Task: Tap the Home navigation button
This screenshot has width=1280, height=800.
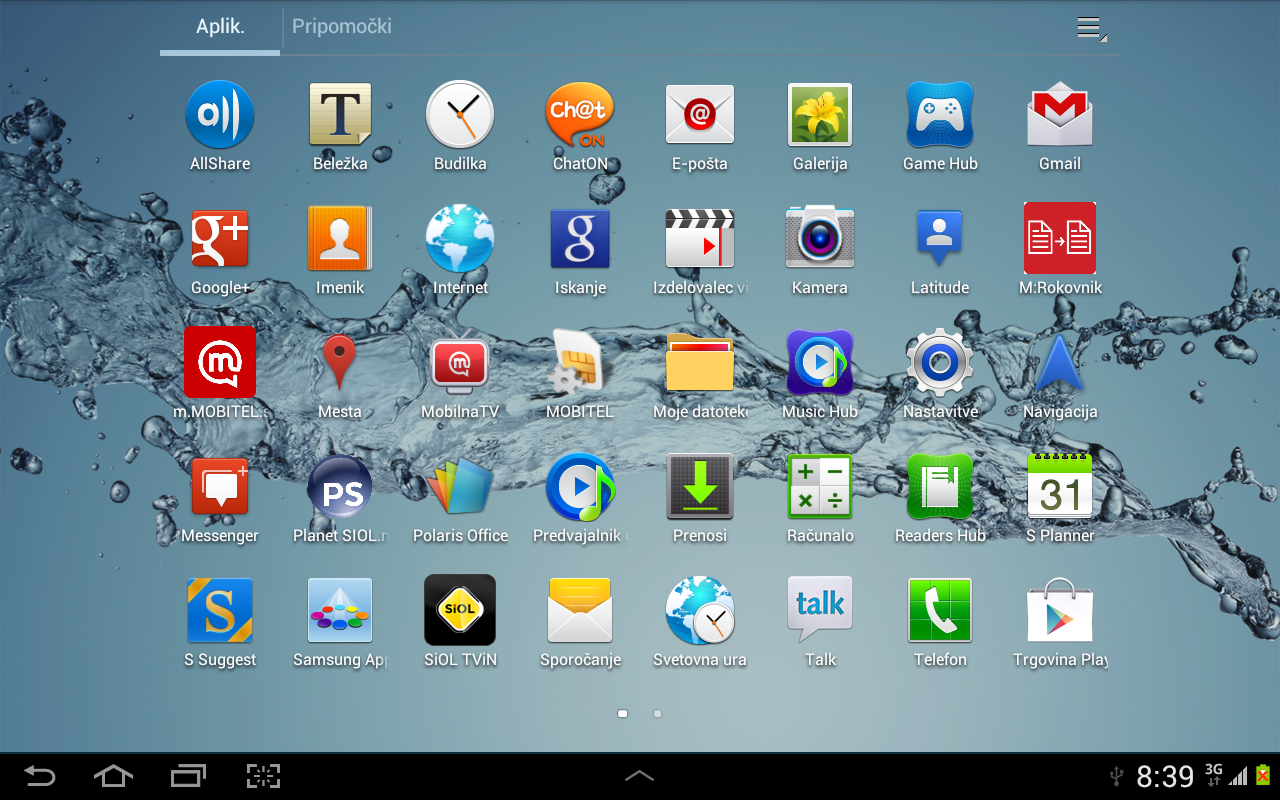Action: tap(113, 776)
